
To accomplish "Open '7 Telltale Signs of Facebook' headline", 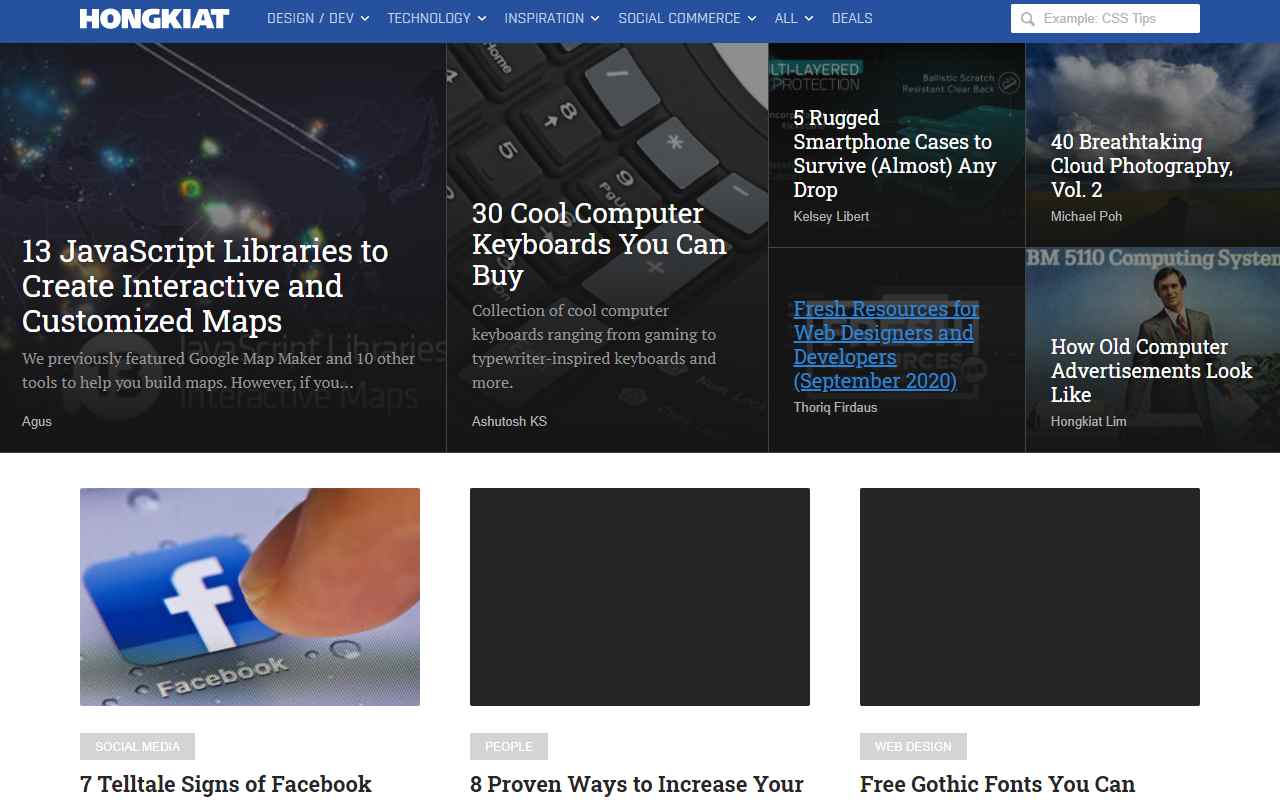I will [x=226, y=784].
